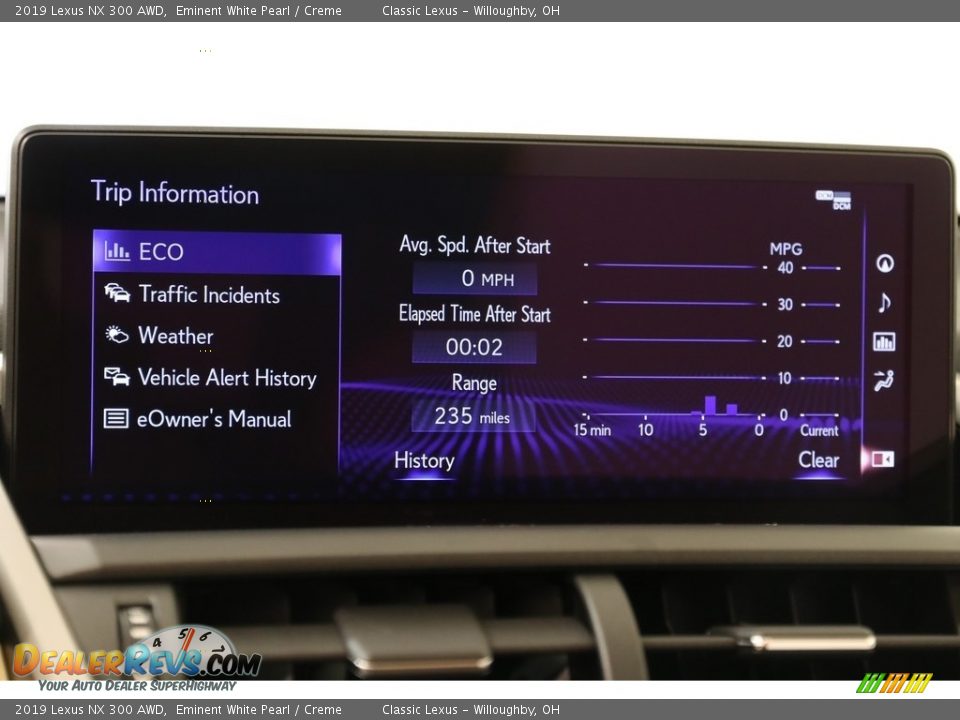Click the DealerRevs.com logo
960x720 pixels.
click(138, 658)
